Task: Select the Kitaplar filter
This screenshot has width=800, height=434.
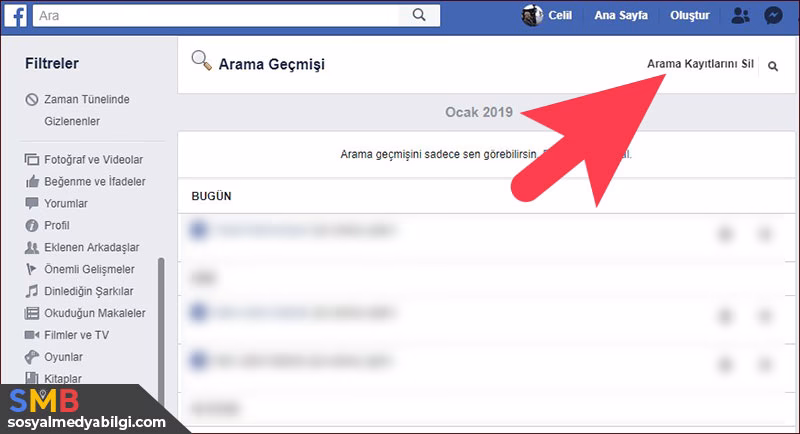Action: point(63,378)
